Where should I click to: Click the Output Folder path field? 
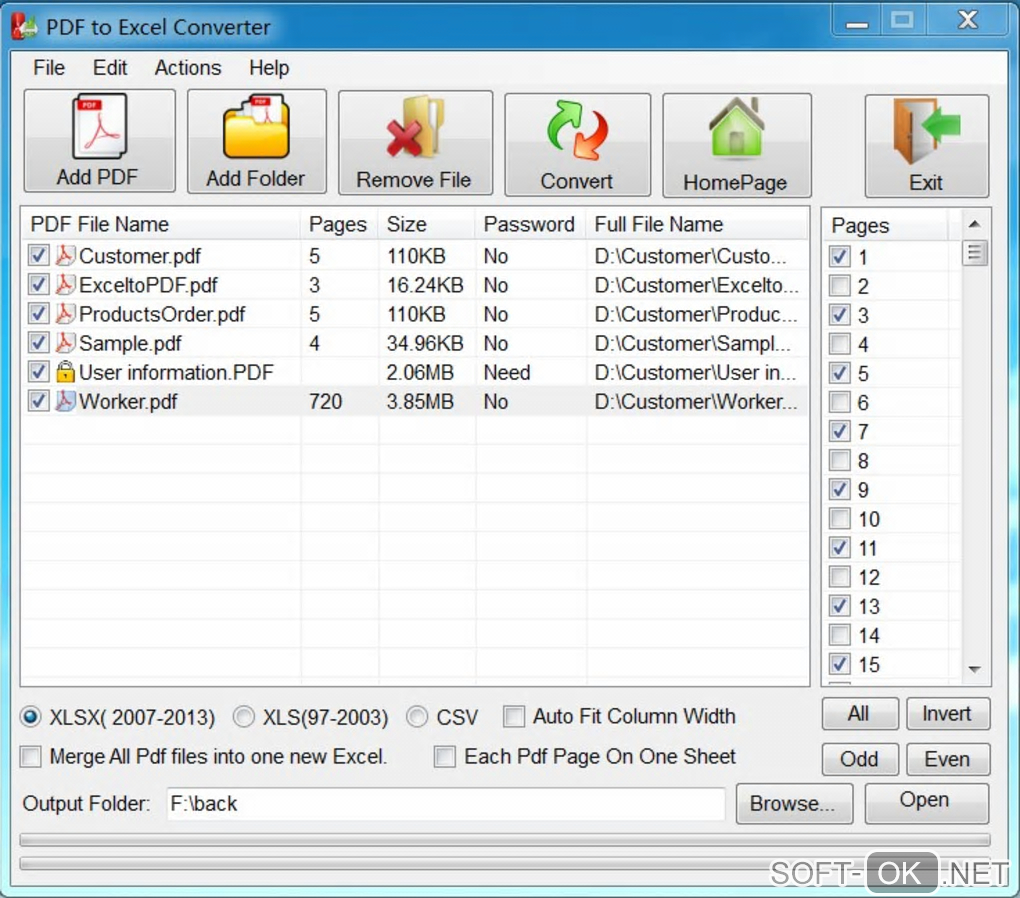pyautogui.click(x=446, y=804)
